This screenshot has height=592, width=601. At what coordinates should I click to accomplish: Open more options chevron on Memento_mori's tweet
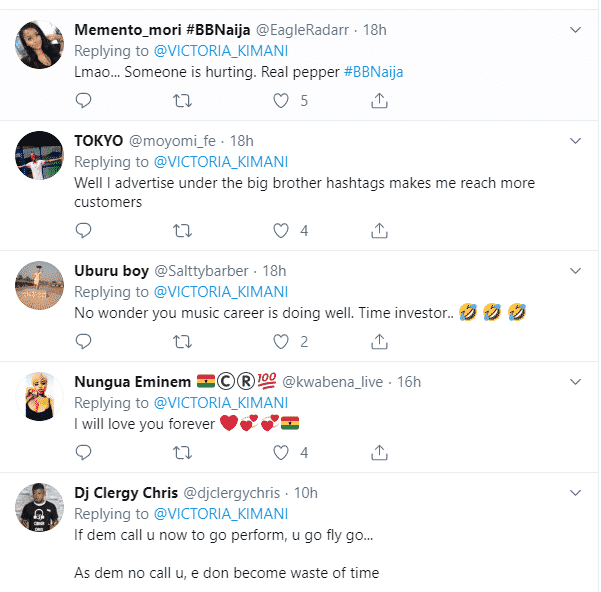[575, 30]
